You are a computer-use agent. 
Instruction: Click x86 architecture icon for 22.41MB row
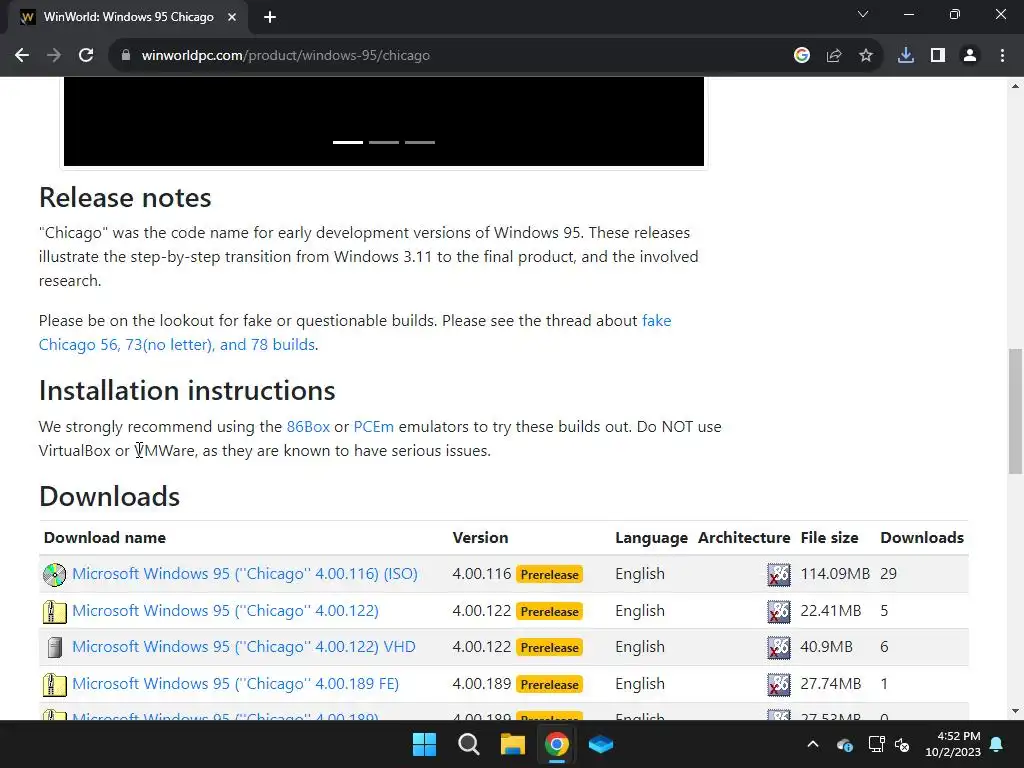pos(778,612)
